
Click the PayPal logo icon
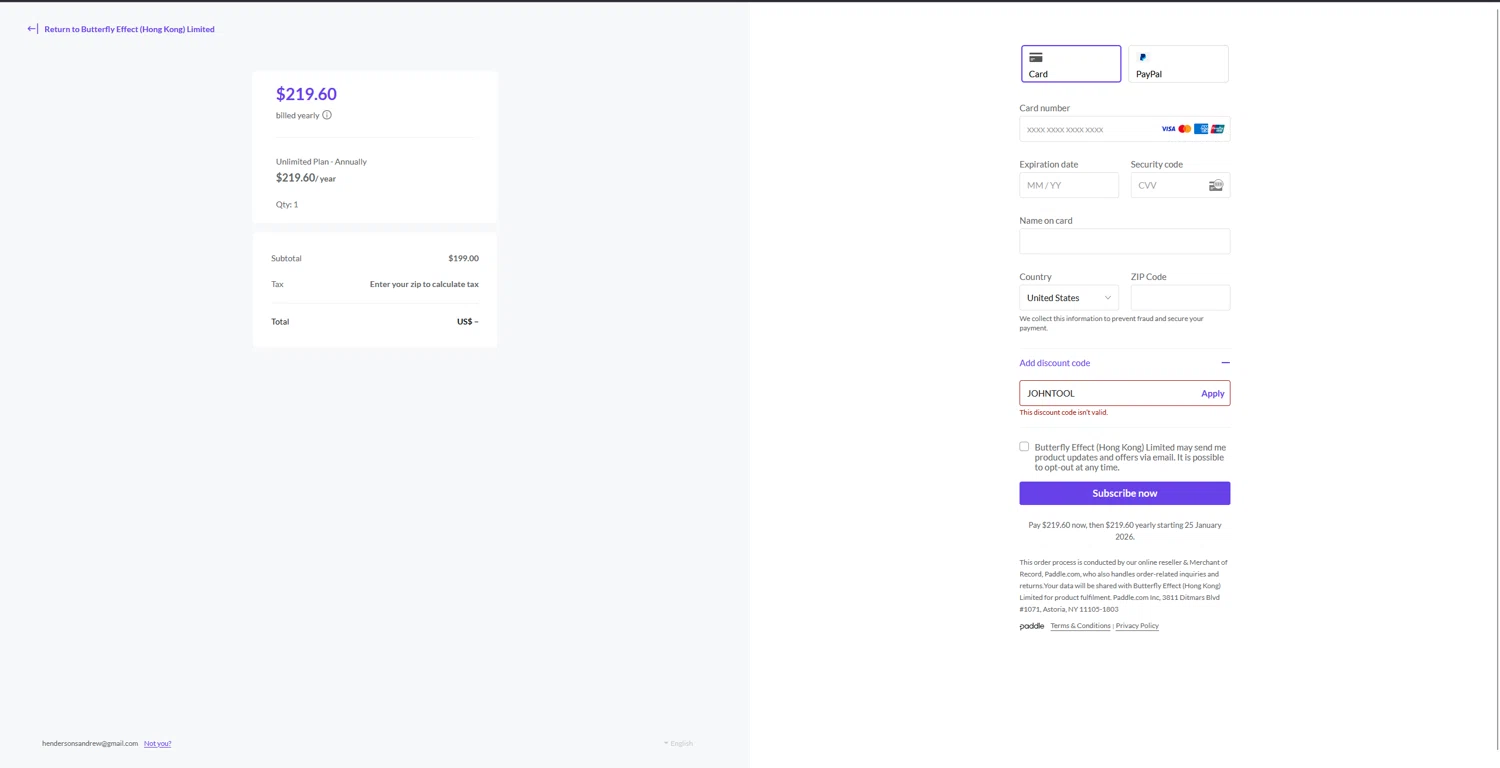[x=1143, y=57]
